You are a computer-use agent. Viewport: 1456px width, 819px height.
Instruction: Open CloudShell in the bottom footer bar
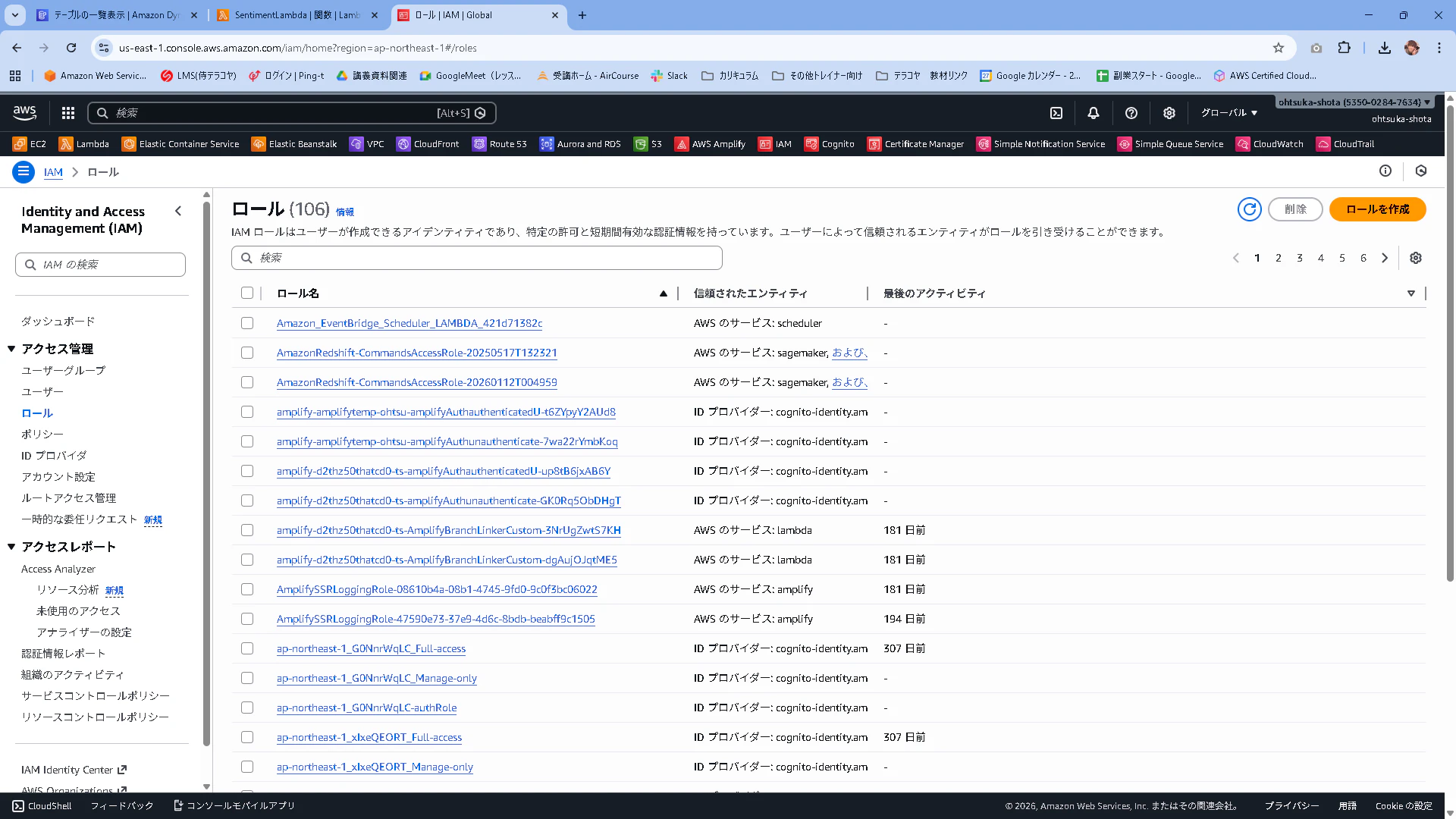[42, 806]
